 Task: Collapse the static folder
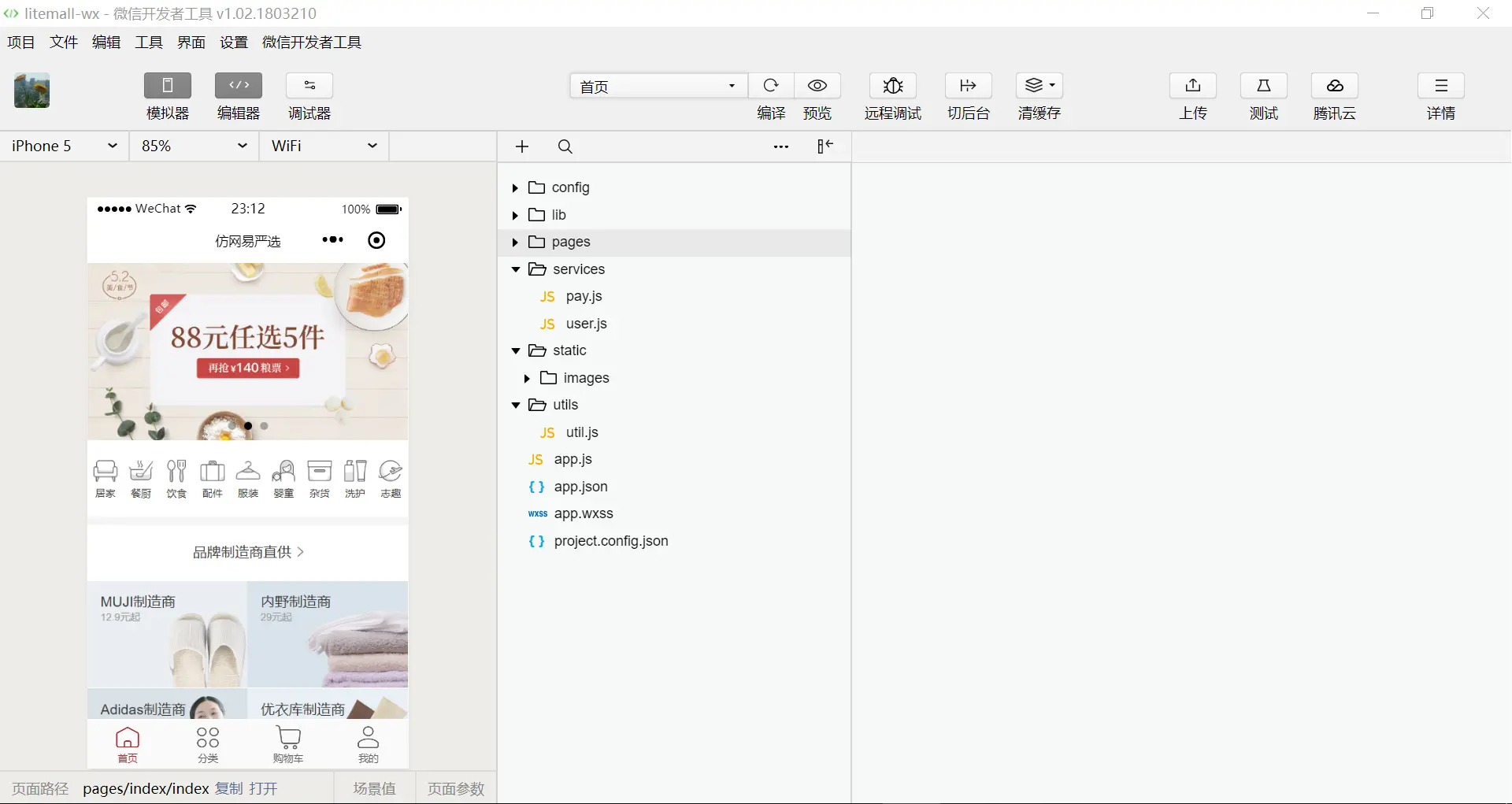tap(675, 350)
